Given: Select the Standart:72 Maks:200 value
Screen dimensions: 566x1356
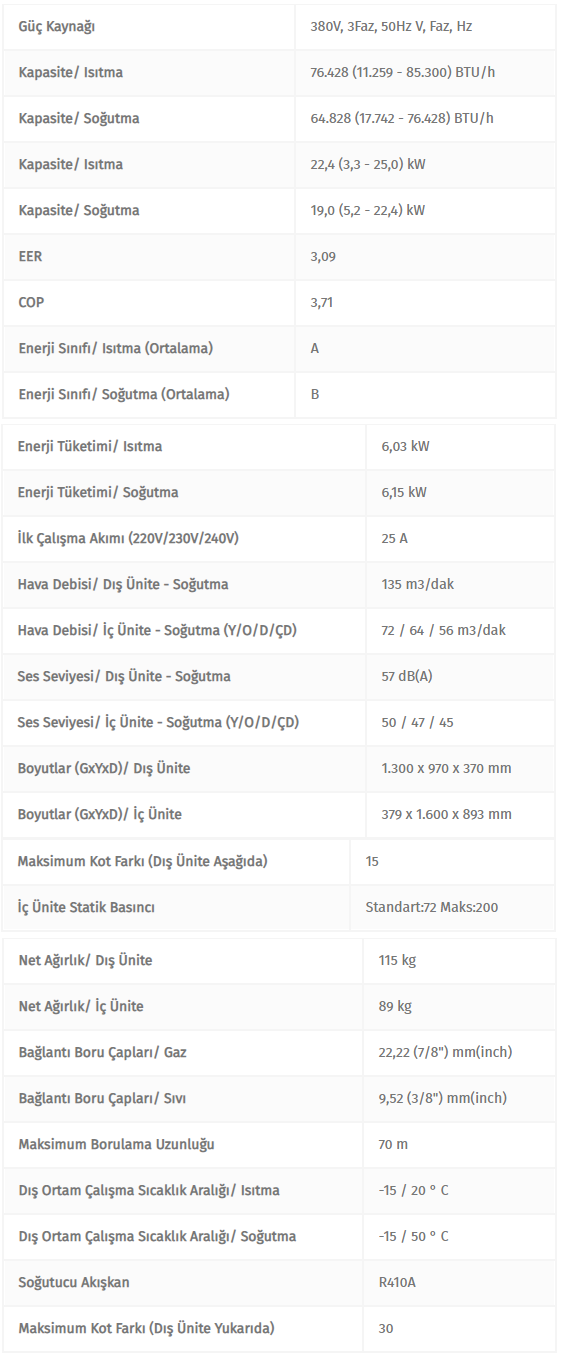Looking at the screenshot, I should (x=432, y=908).
